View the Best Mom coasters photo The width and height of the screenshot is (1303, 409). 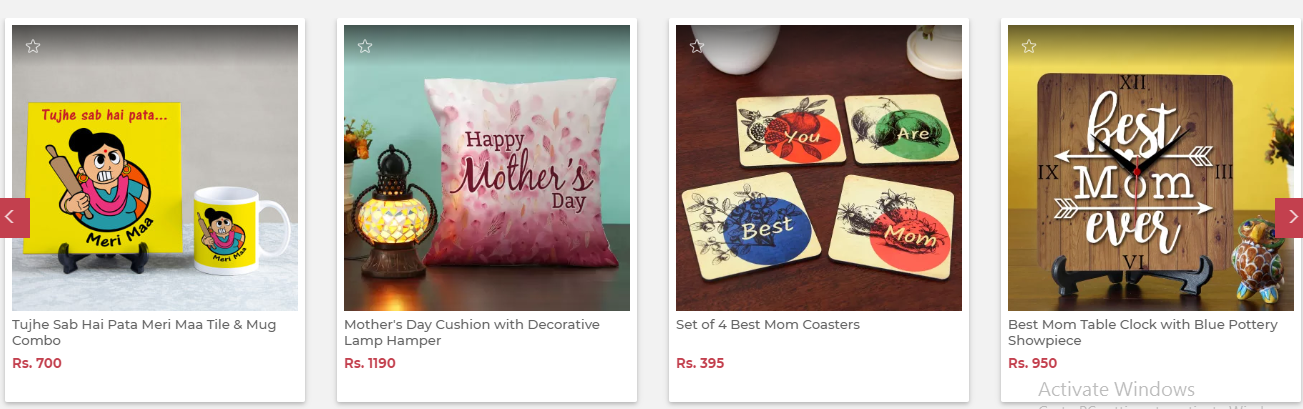819,168
